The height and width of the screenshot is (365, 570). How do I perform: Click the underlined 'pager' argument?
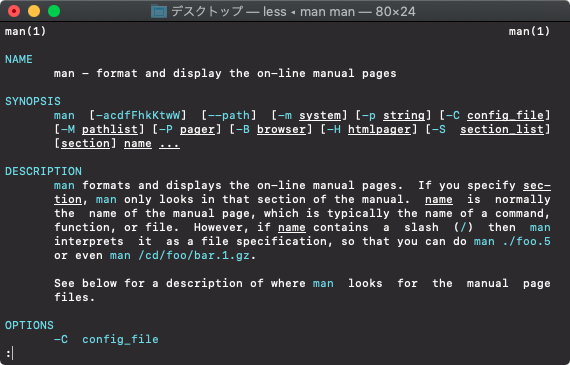click(x=197, y=129)
